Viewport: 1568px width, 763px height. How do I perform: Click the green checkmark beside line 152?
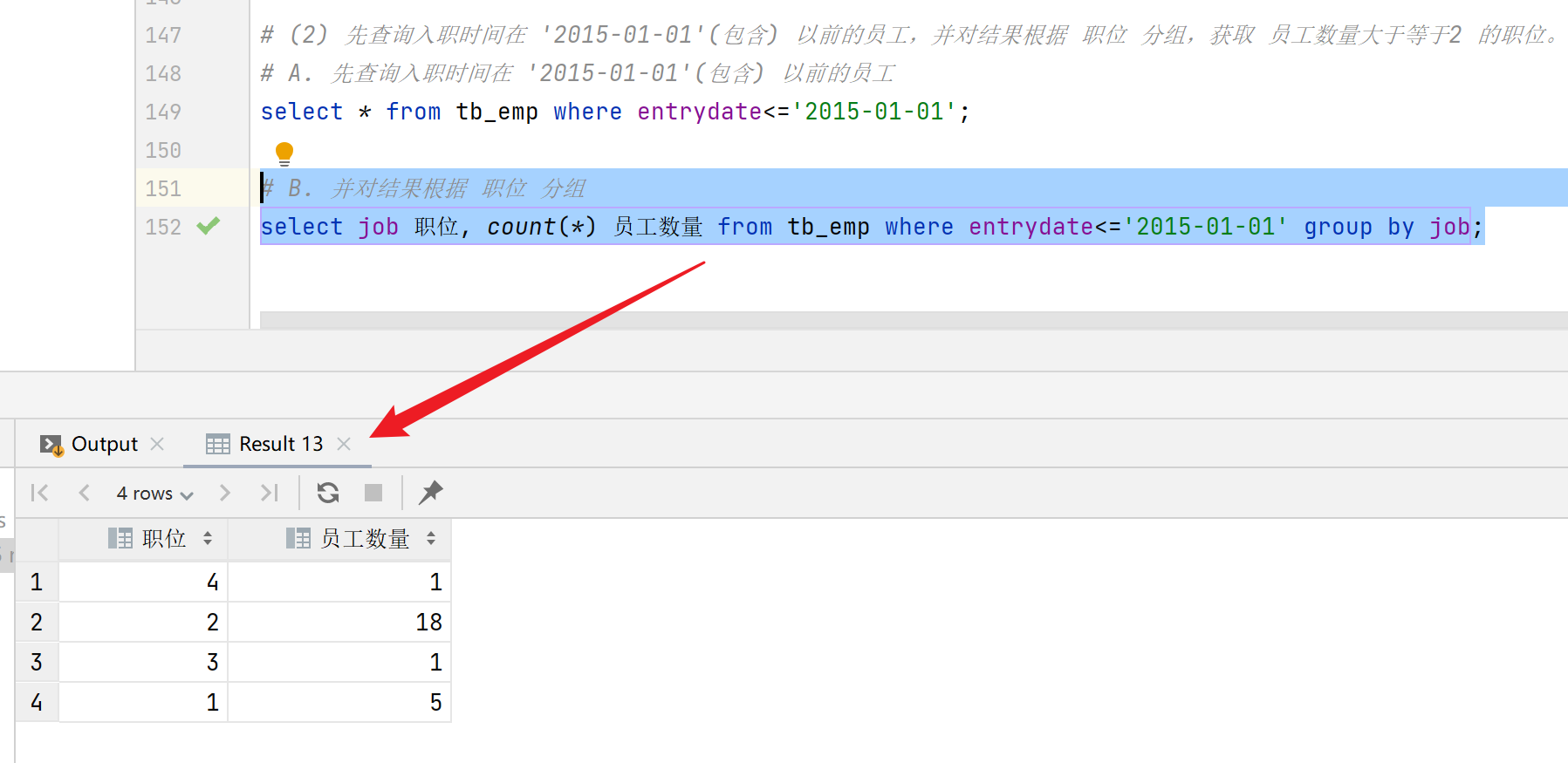click(x=209, y=226)
